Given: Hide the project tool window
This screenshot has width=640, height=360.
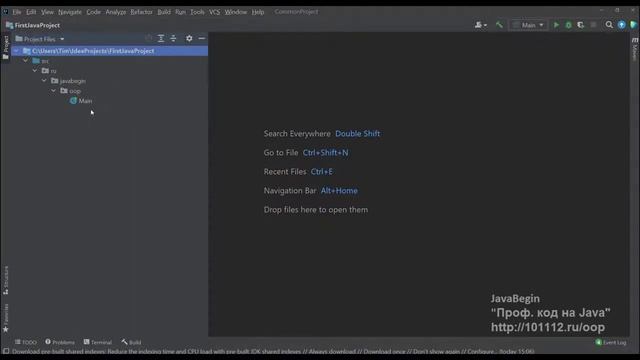Looking at the screenshot, I should click(x=202, y=38).
